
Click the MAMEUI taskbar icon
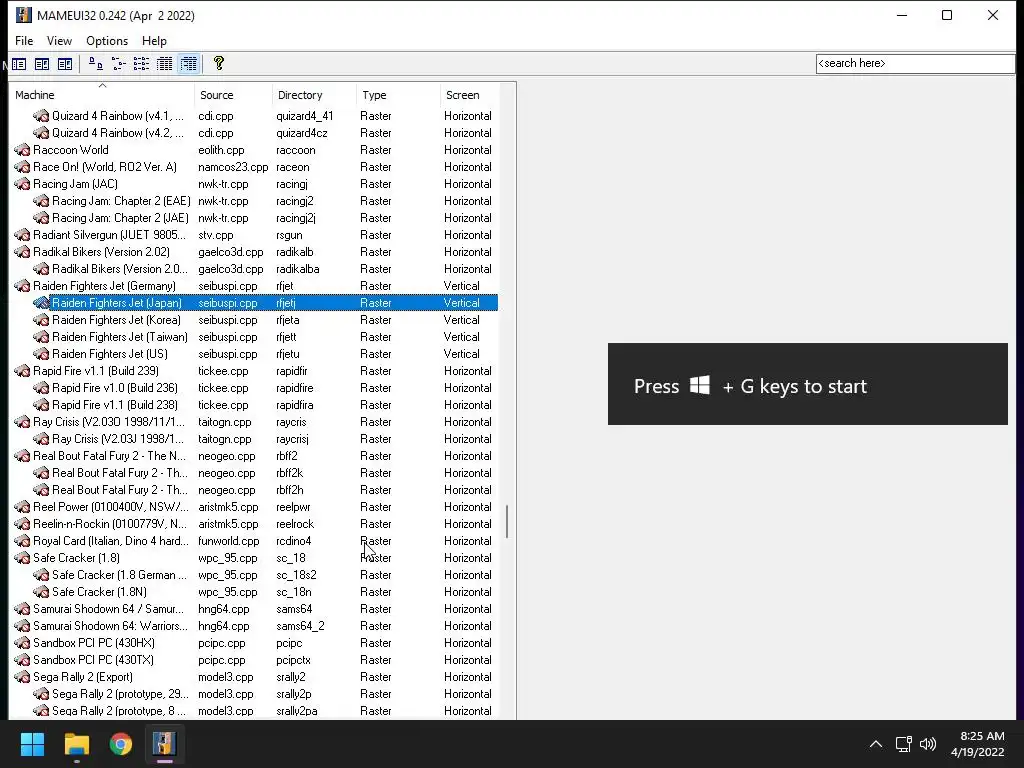[x=165, y=744]
